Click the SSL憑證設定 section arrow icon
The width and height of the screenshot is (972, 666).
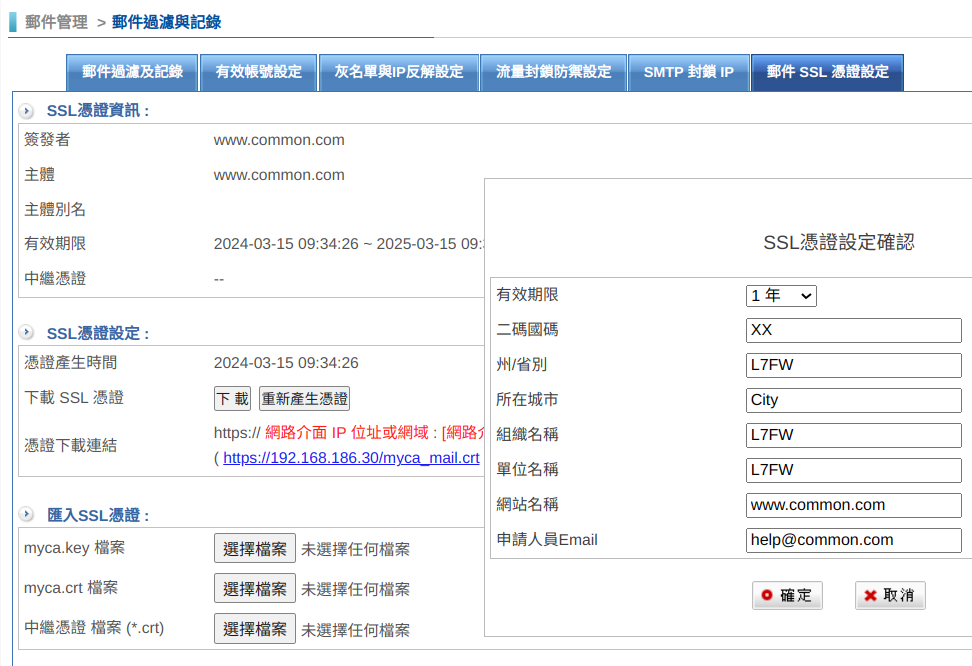[27, 333]
